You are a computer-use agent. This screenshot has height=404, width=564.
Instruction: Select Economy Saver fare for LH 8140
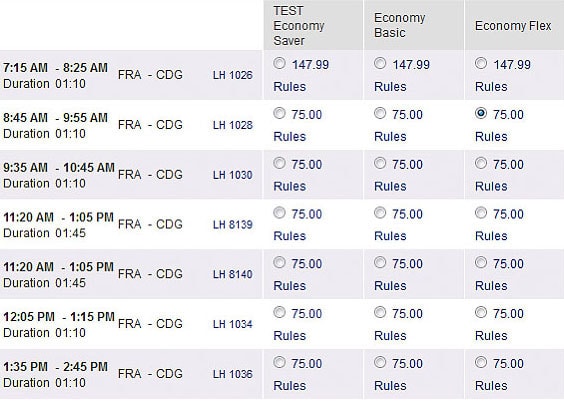pyautogui.click(x=279, y=262)
